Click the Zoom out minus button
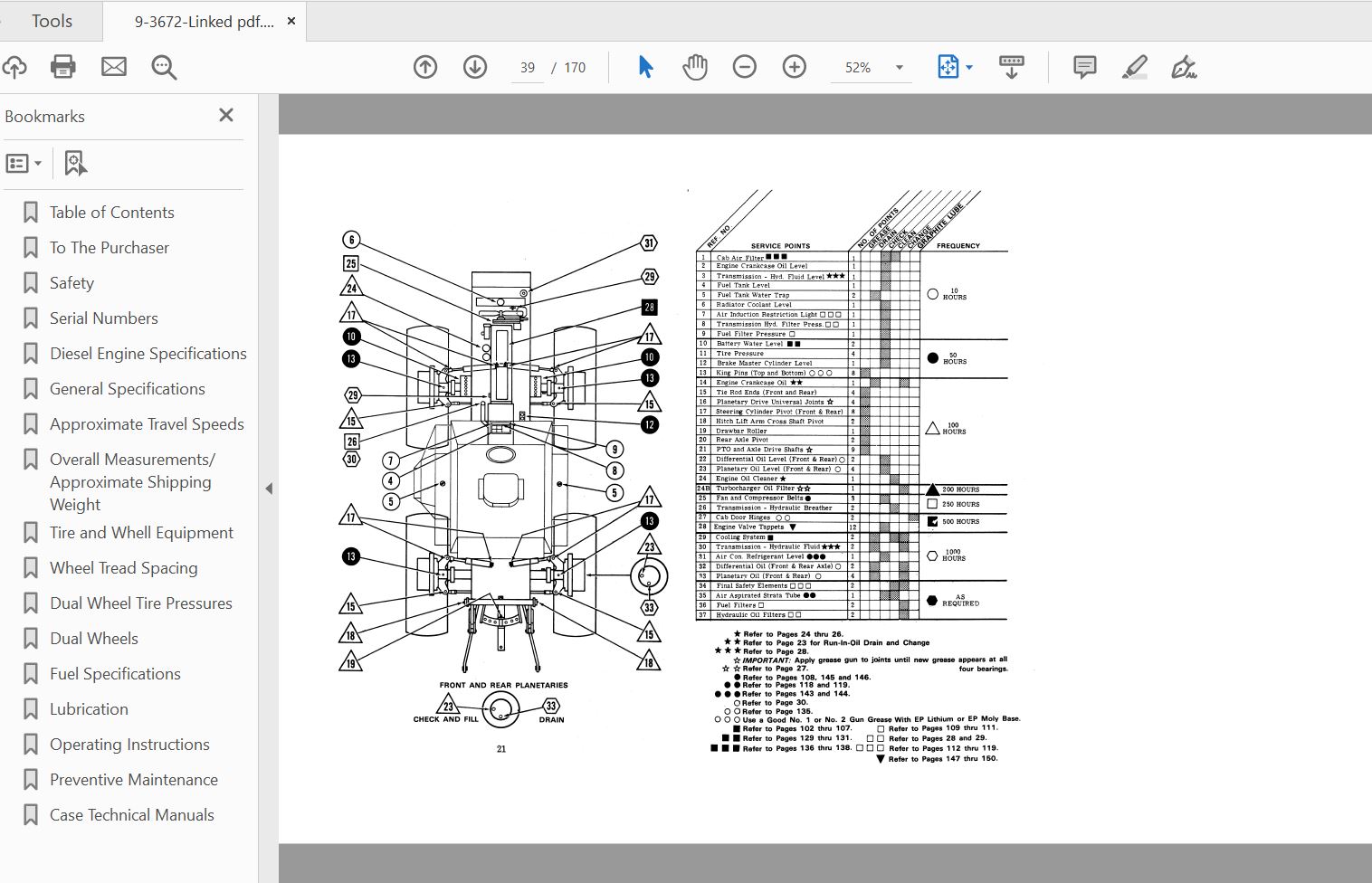 click(745, 67)
